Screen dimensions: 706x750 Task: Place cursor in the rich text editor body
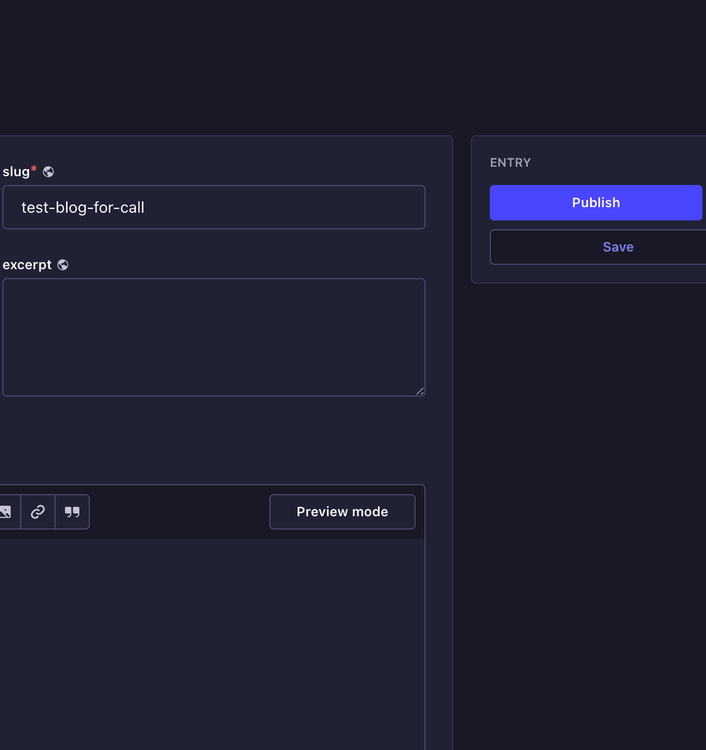click(x=213, y=640)
